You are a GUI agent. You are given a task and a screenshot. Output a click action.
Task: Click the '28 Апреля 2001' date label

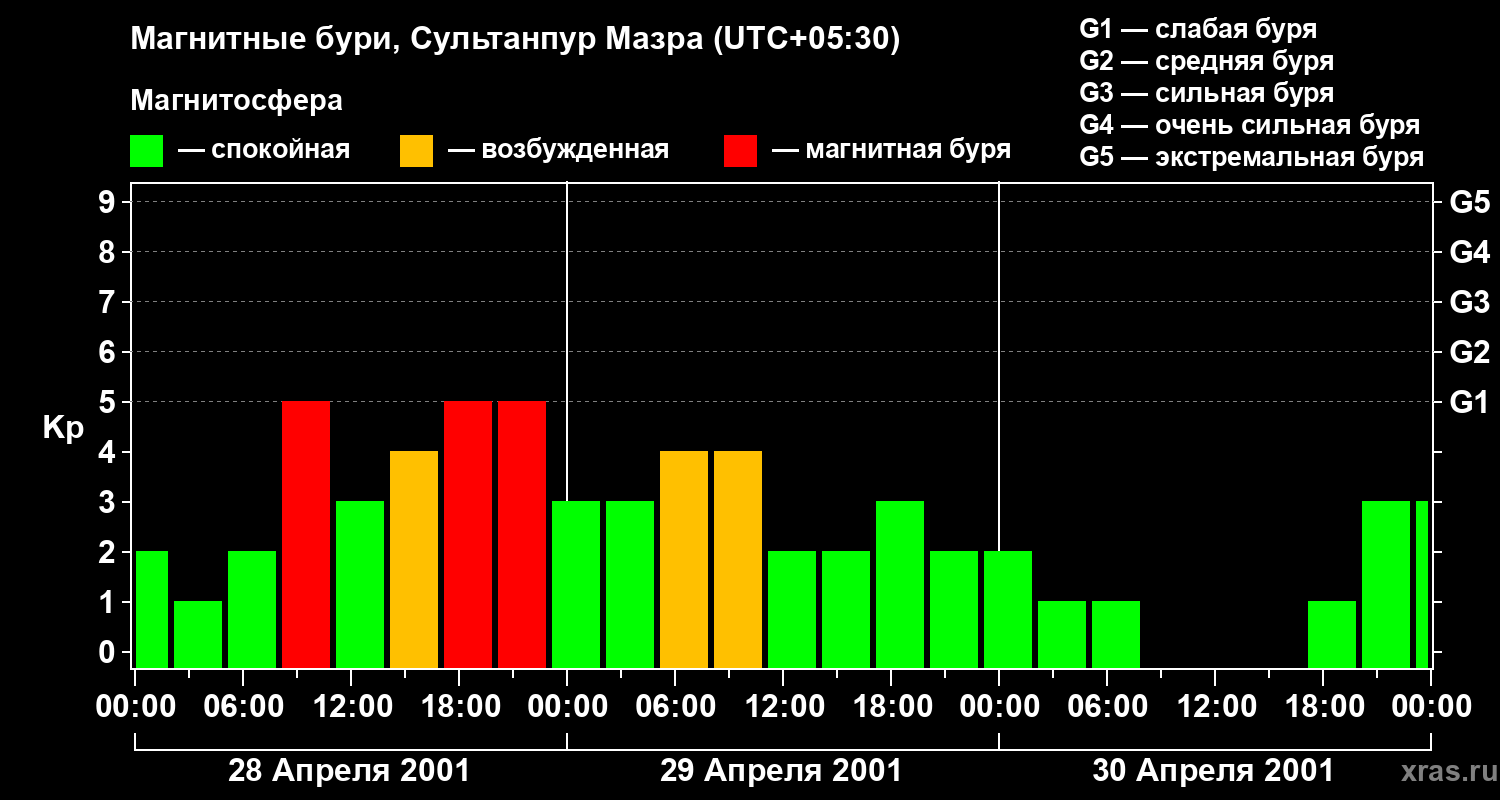pyautogui.click(x=349, y=771)
